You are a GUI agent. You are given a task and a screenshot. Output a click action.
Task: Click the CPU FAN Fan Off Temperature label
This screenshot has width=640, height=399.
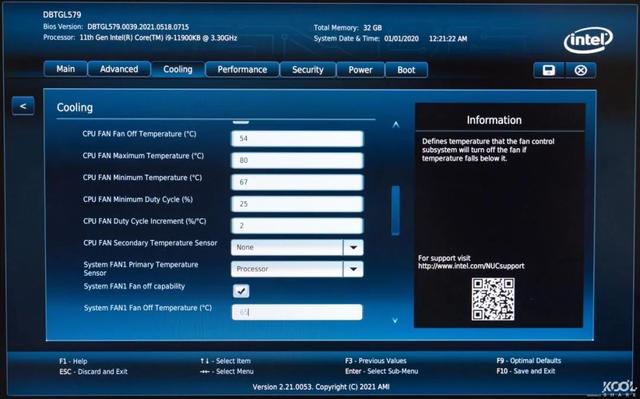point(139,134)
